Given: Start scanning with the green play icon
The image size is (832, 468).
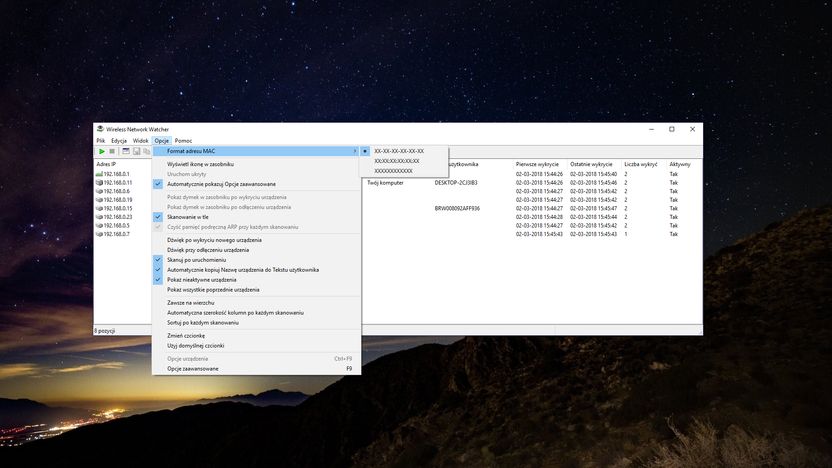Looking at the screenshot, I should pos(101,151).
